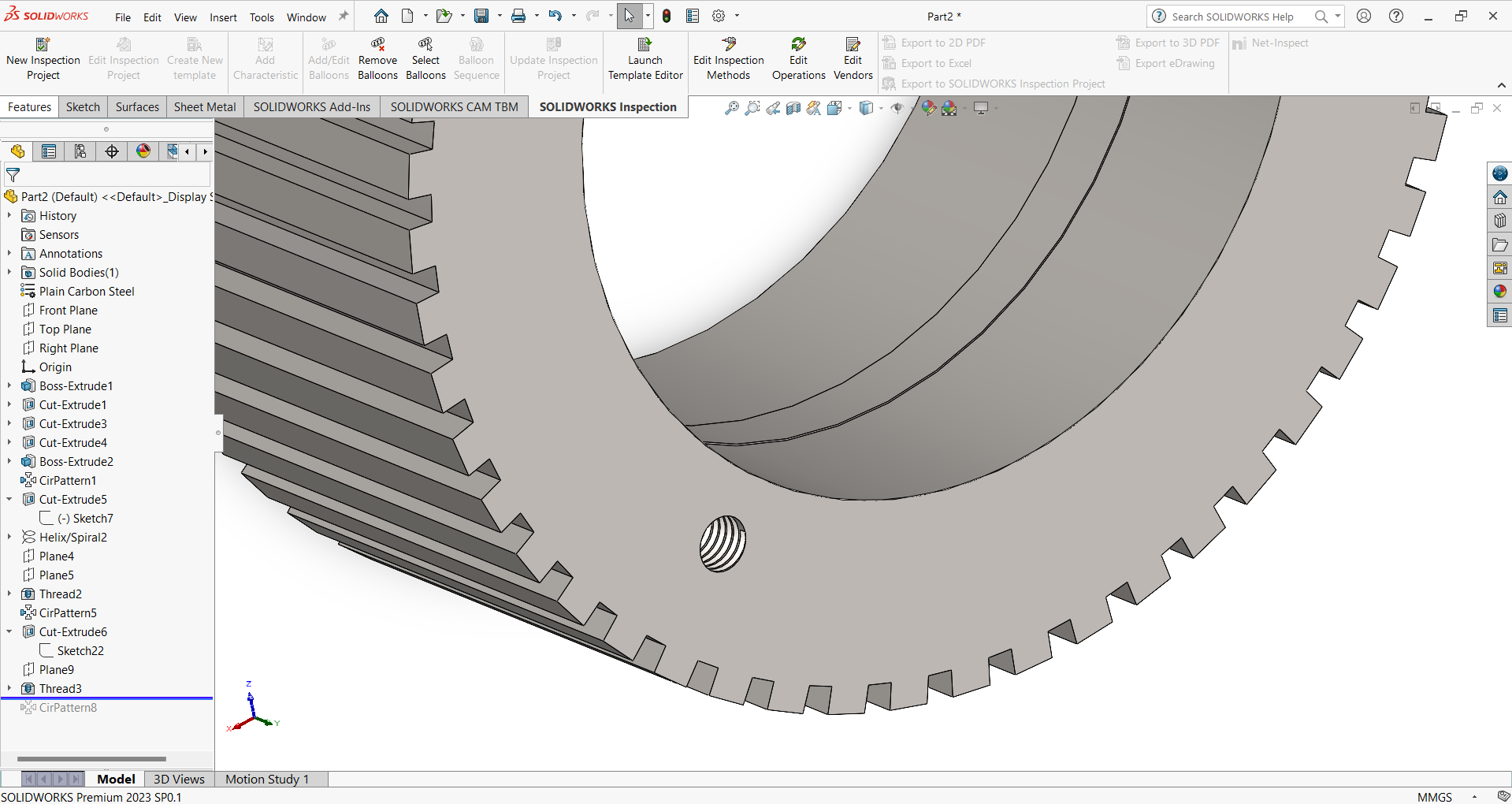Open the Section View tool
Screen dimensions: 1512x804
click(793, 108)
